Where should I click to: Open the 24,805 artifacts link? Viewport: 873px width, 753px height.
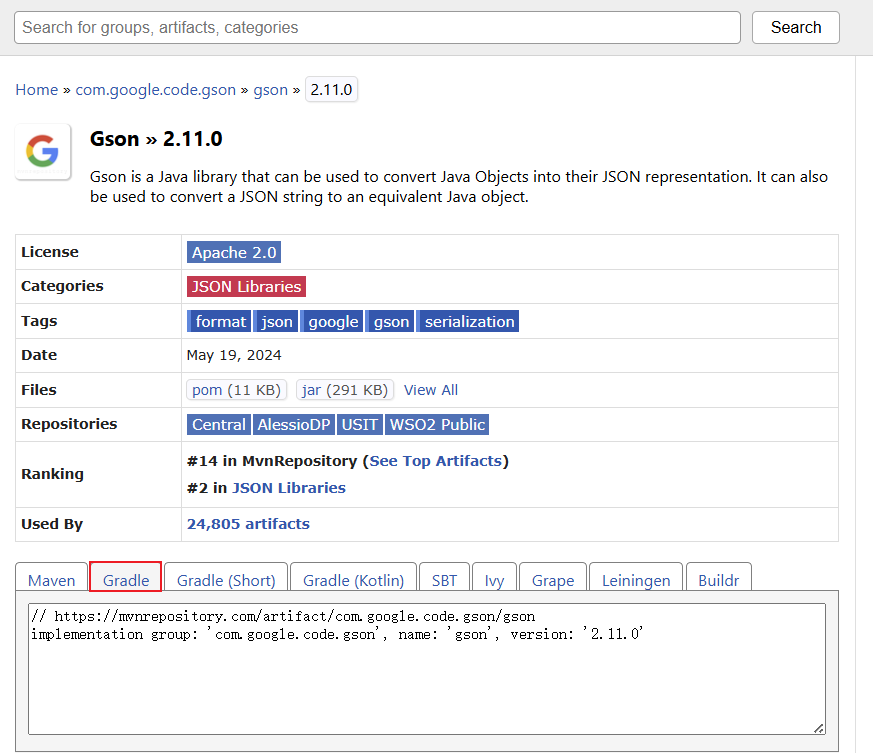click(248, 524)
